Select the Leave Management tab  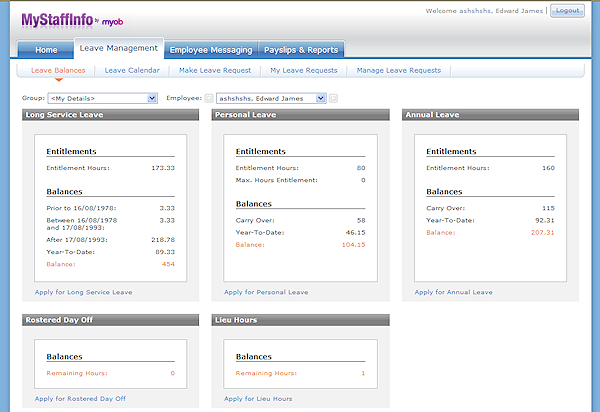point(118,48)
